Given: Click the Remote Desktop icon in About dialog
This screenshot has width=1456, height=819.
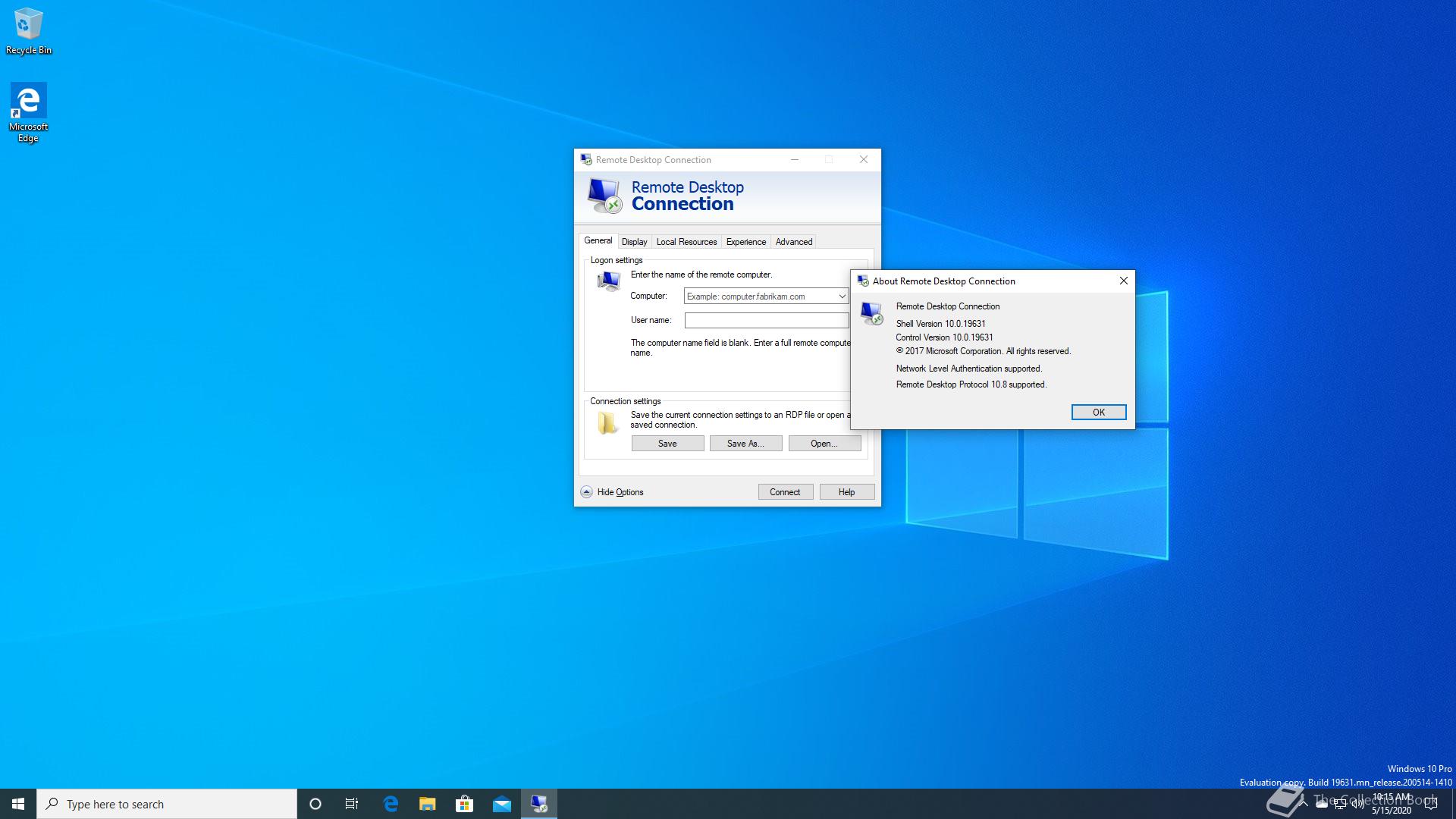Looking at the screenshot, I should tap(872, 313).
